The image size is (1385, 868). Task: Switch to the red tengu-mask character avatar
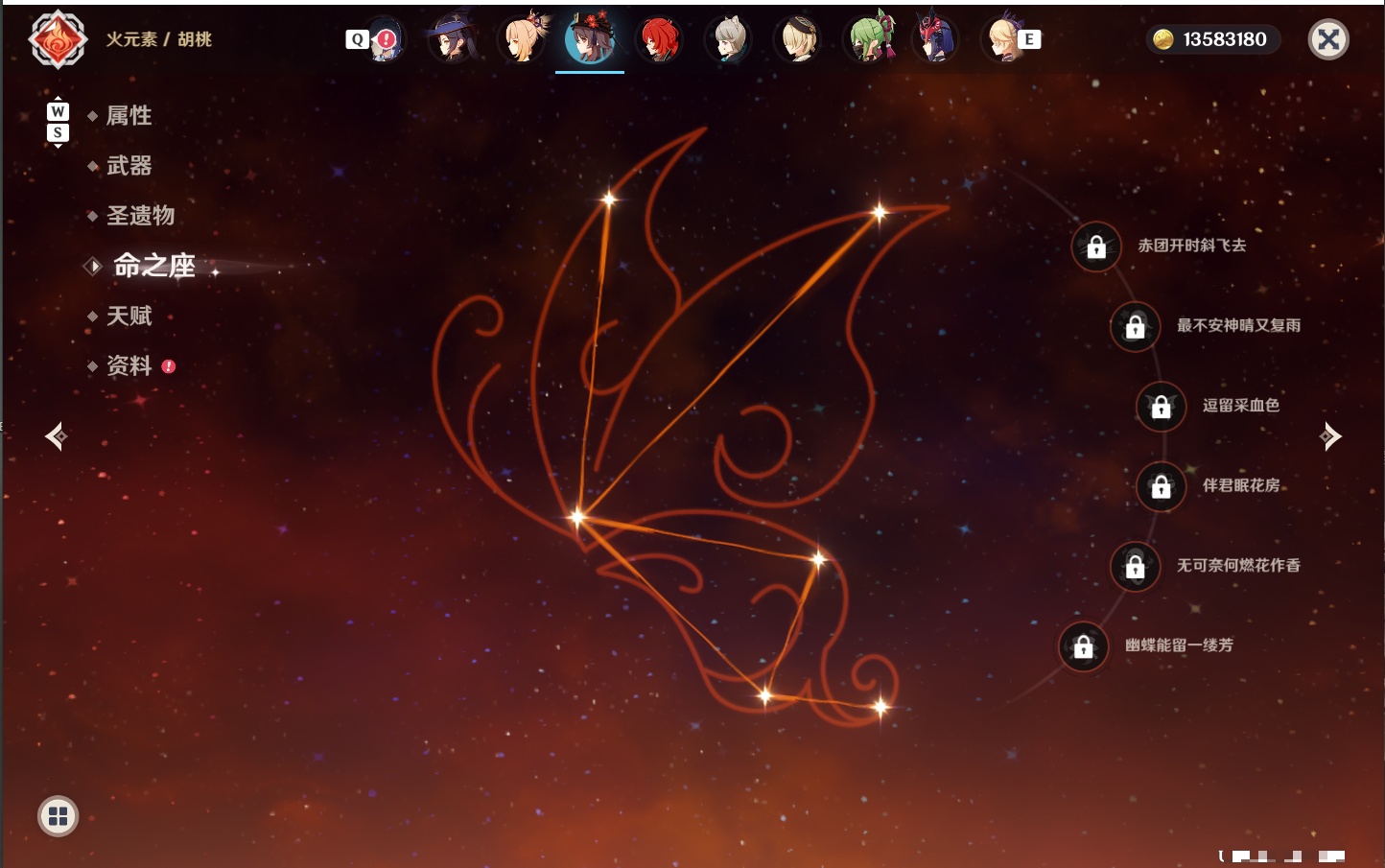coord(936,39)
